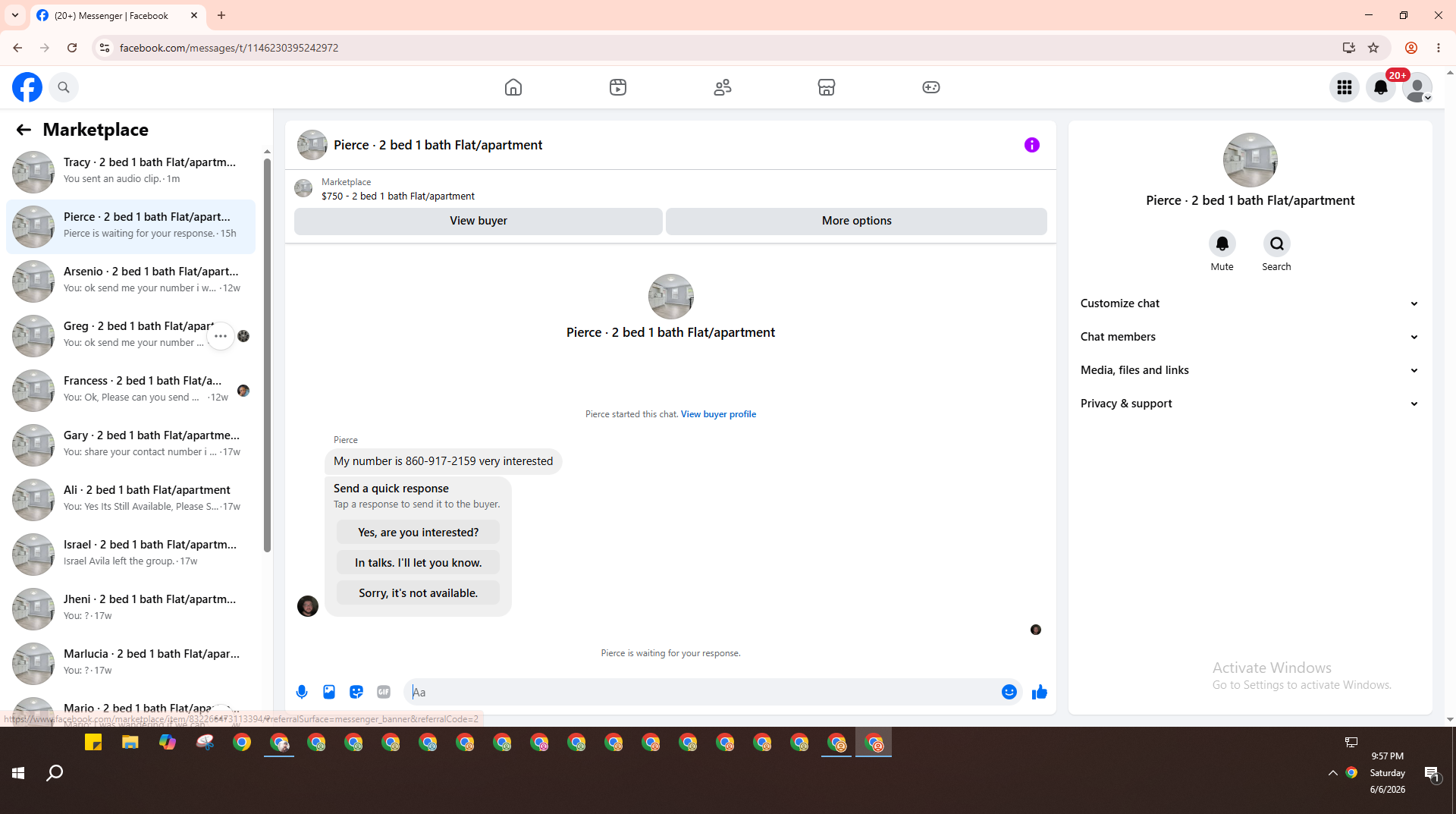
Task: Open conversation options for Greg's chat
Action: coord(221,336)
